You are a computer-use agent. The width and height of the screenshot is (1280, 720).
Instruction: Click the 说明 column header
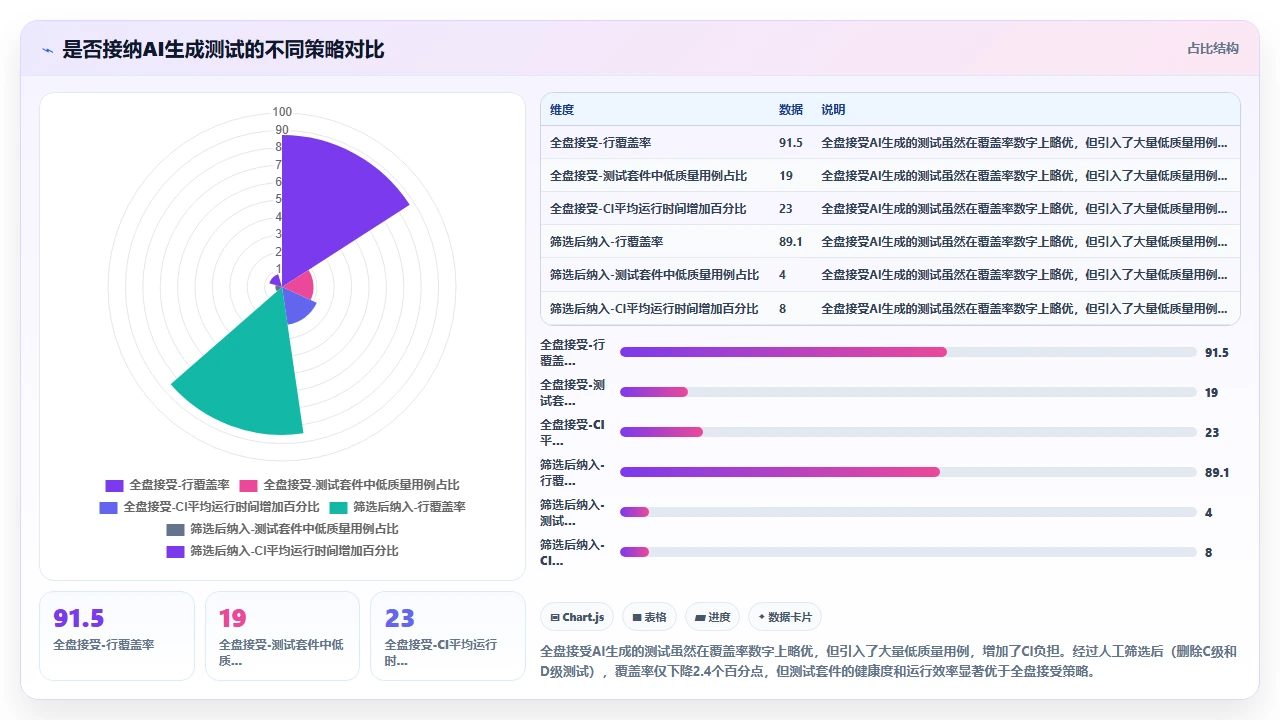coord(833,110)
